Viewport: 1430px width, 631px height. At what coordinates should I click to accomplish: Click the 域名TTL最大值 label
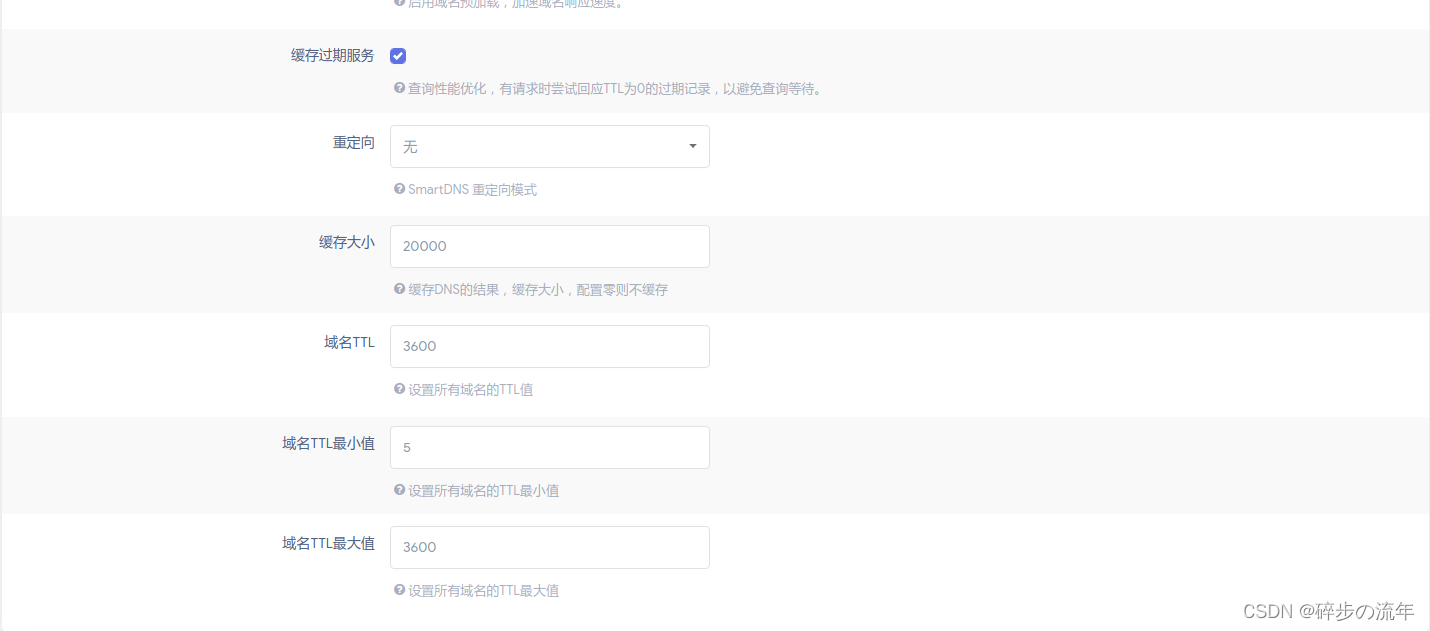tap(329, 543)
